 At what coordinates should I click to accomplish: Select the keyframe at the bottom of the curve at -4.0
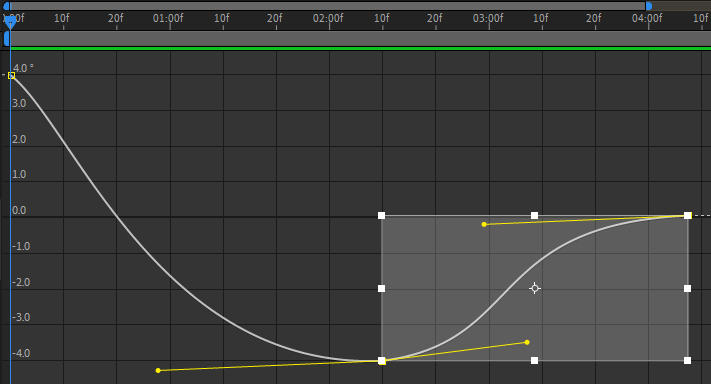pos(382,361)
